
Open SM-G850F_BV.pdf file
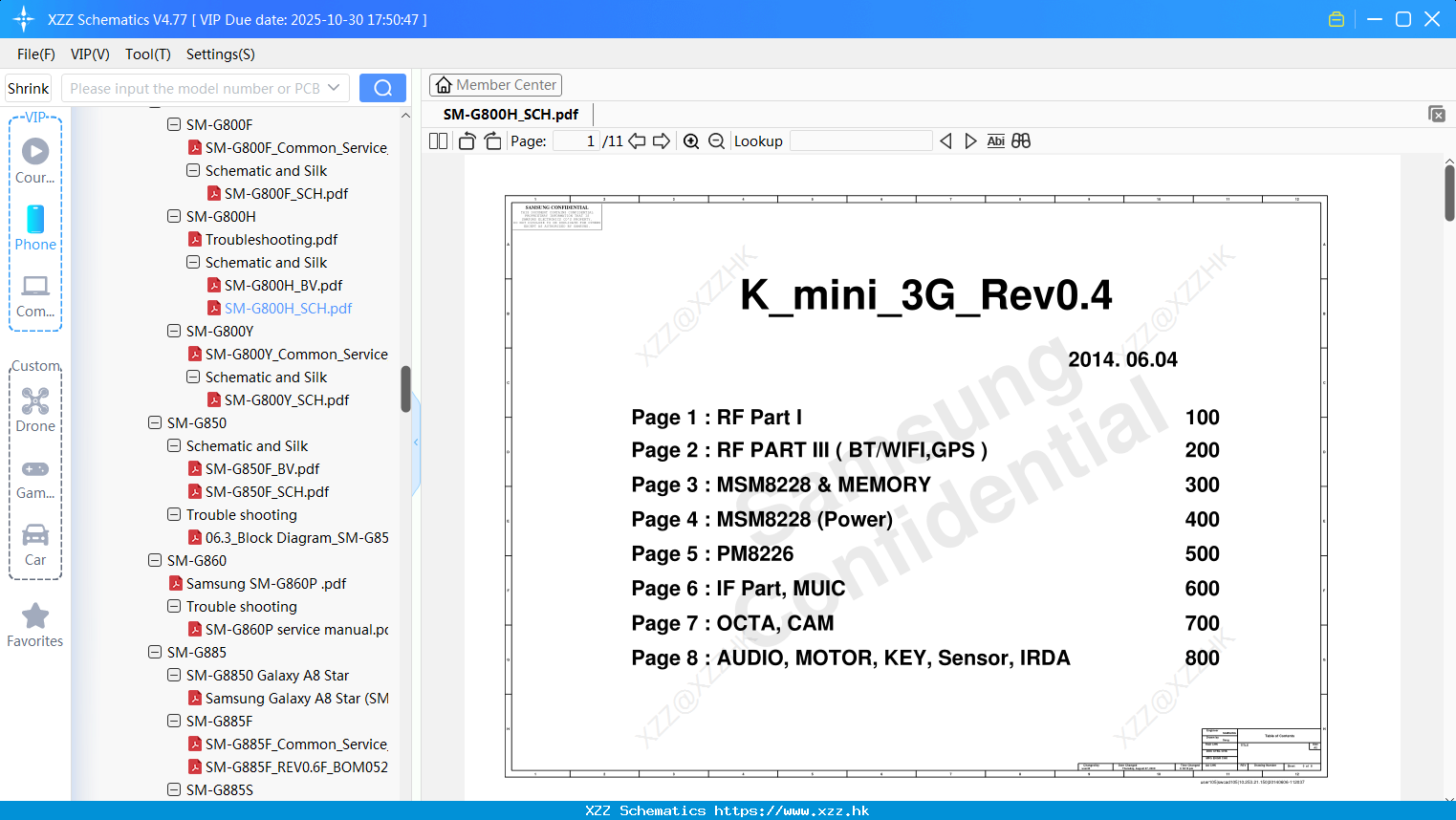coord(262,468)
